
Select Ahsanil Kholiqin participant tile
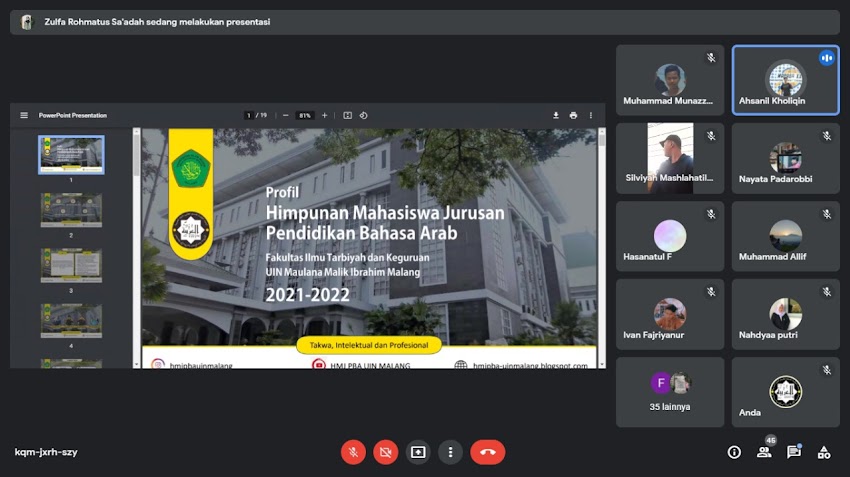(785, 80)
